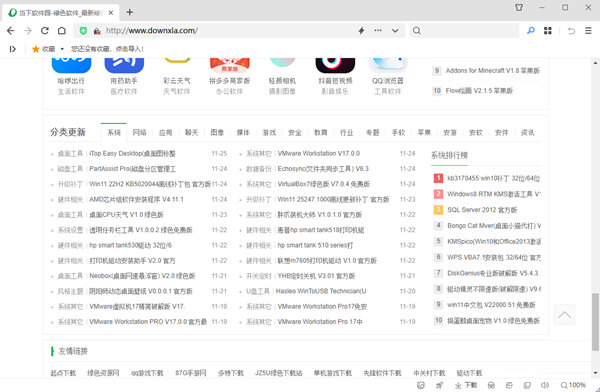Go forward with the forward arrow

(28, 31)
